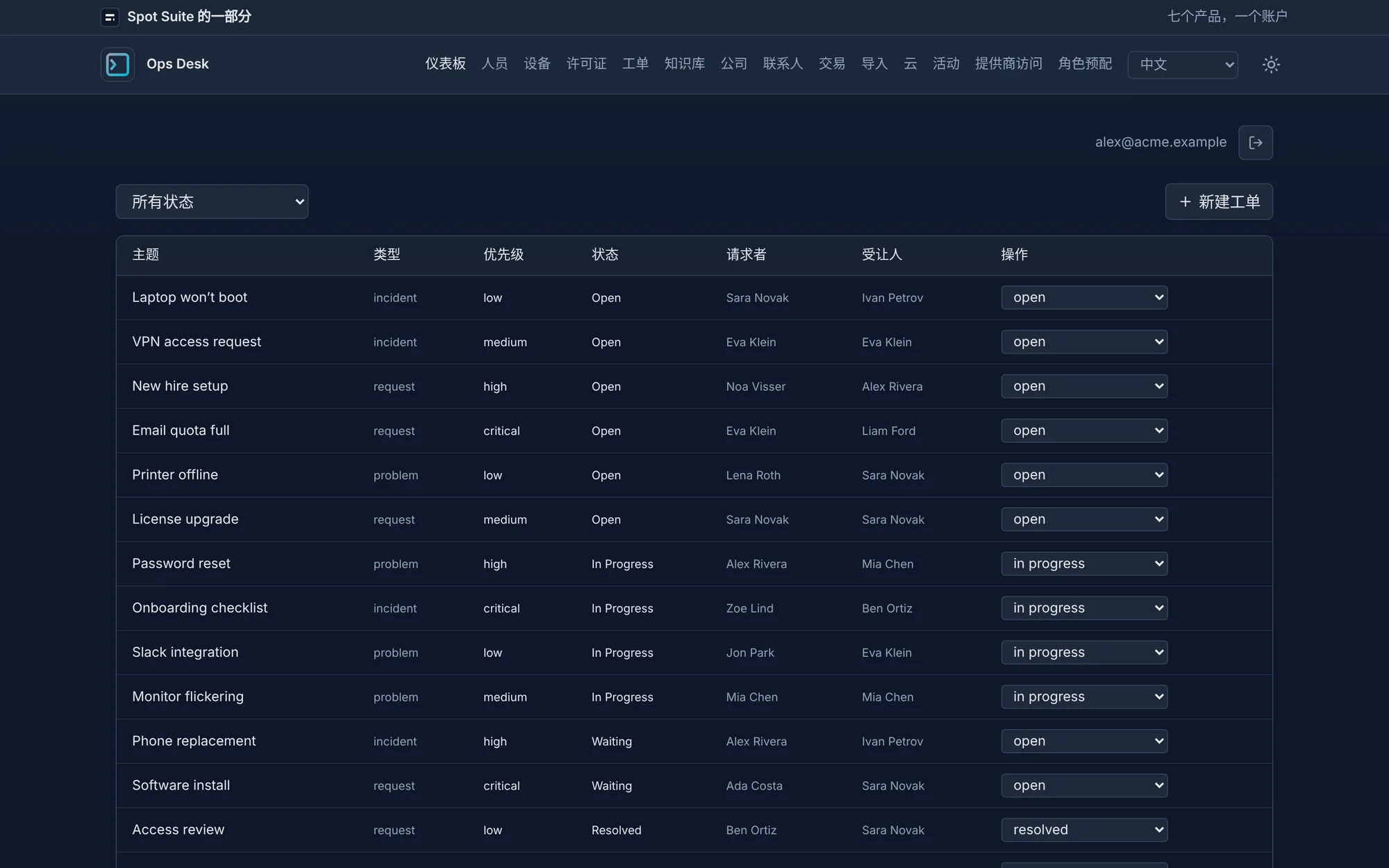The height and width of the screenshot is (868, 1389).
Task: Change status dropdown for Laptop won't boot
Action: pos(1084,297)
